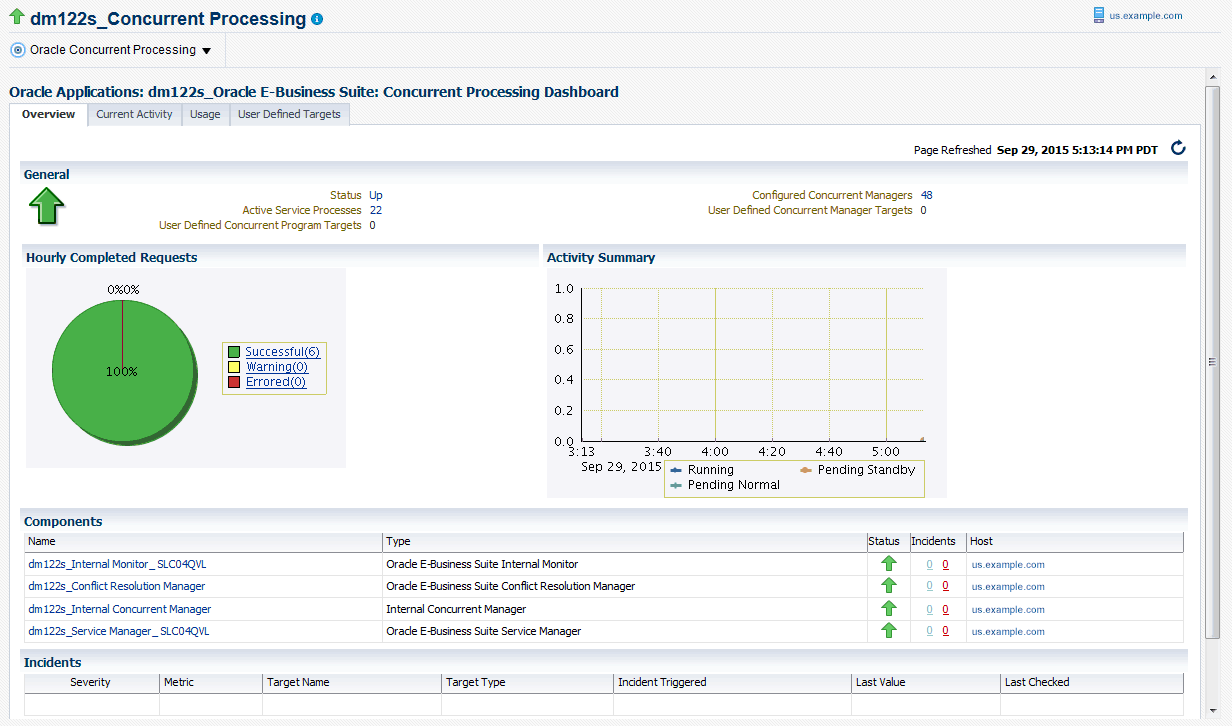Click status arrow for dm122s_Internal Monitor_SLC04QVL row
The image size is (1232, 726).
tap(889, 564)
